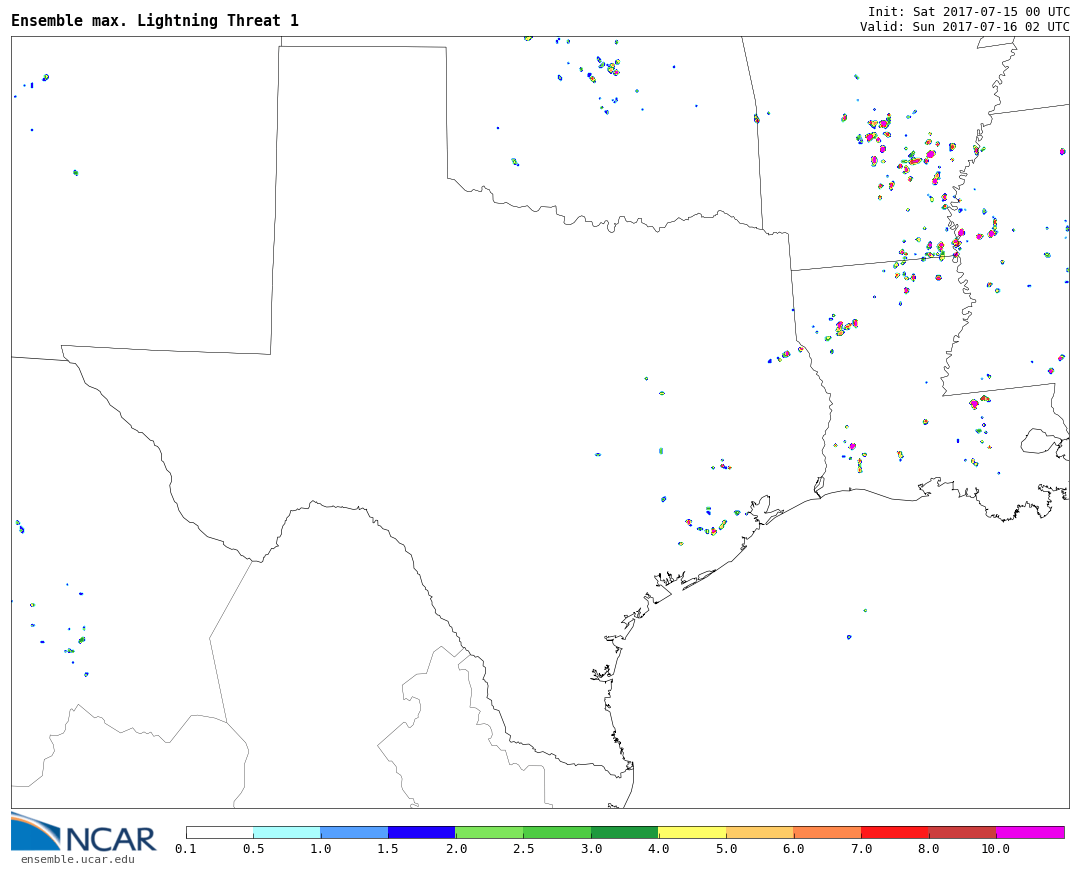Select the pale orange swatch 5.0–6.0
The image size is (1080, 871).
tap(760, 832)
